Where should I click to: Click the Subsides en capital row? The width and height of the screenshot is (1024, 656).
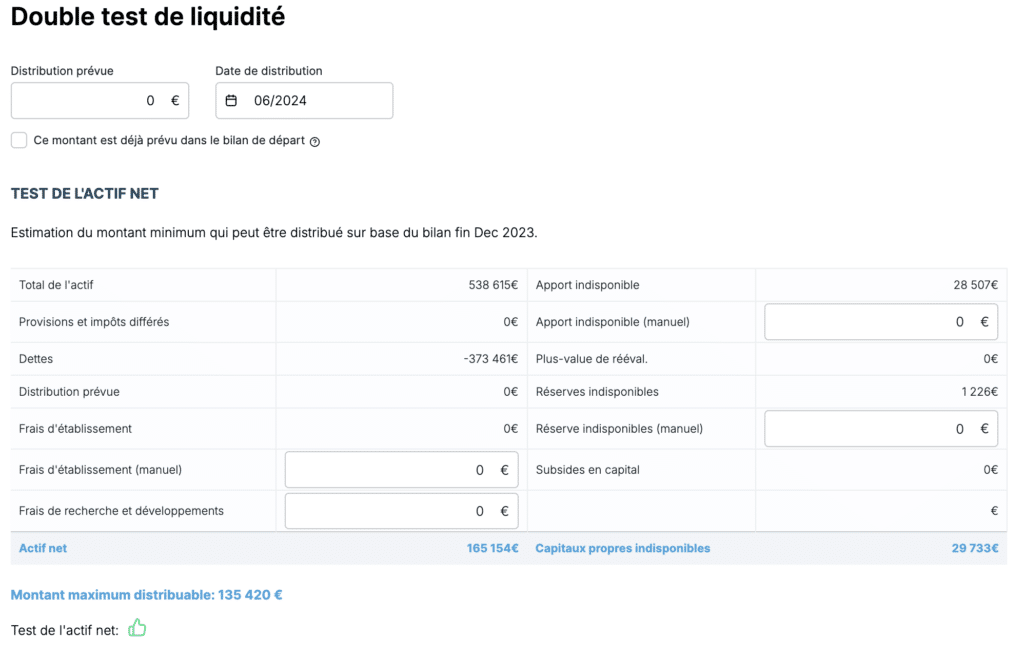tap(767, 470)
